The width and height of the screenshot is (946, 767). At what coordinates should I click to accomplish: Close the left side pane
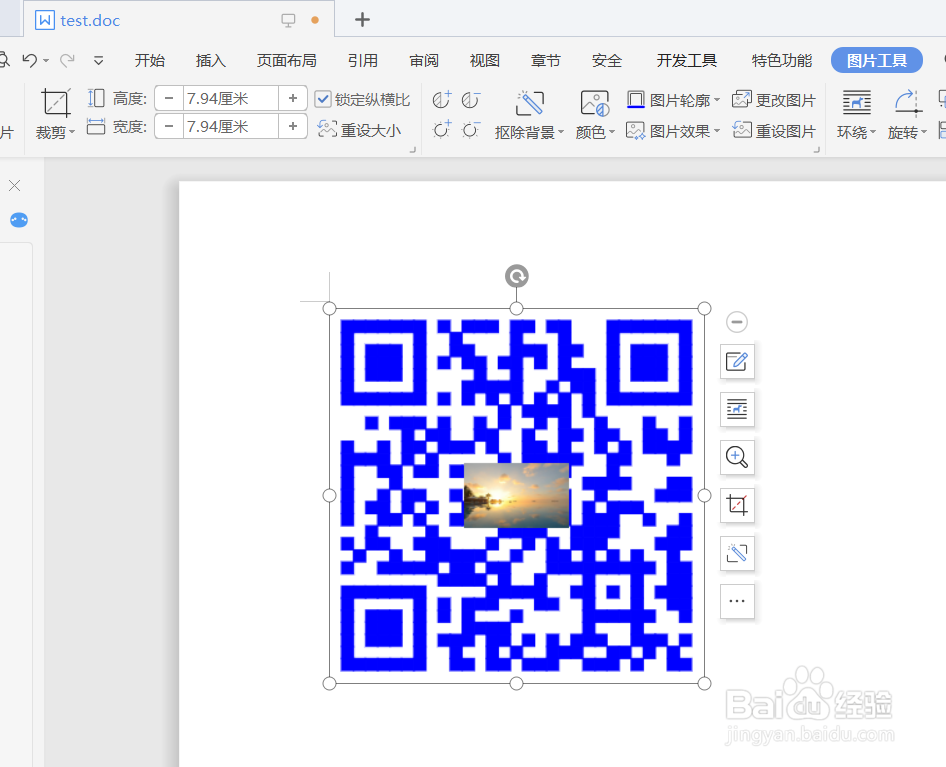14,186
